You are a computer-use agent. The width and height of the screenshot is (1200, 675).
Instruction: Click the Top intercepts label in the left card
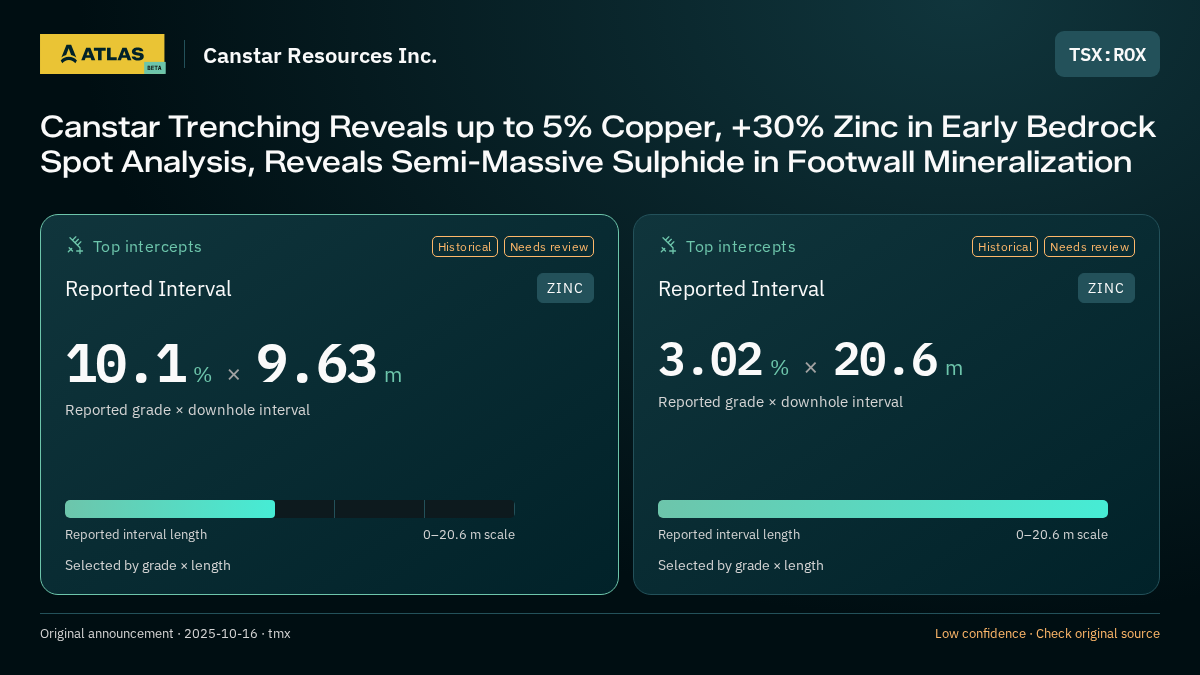(147, 246)
